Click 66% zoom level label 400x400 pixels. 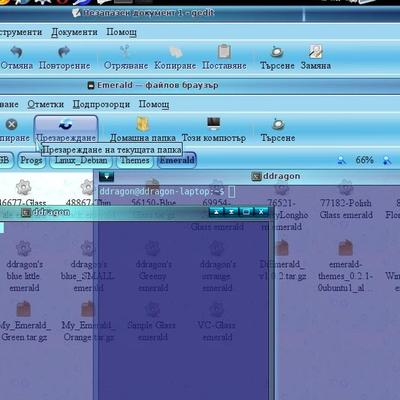[364, 160]
